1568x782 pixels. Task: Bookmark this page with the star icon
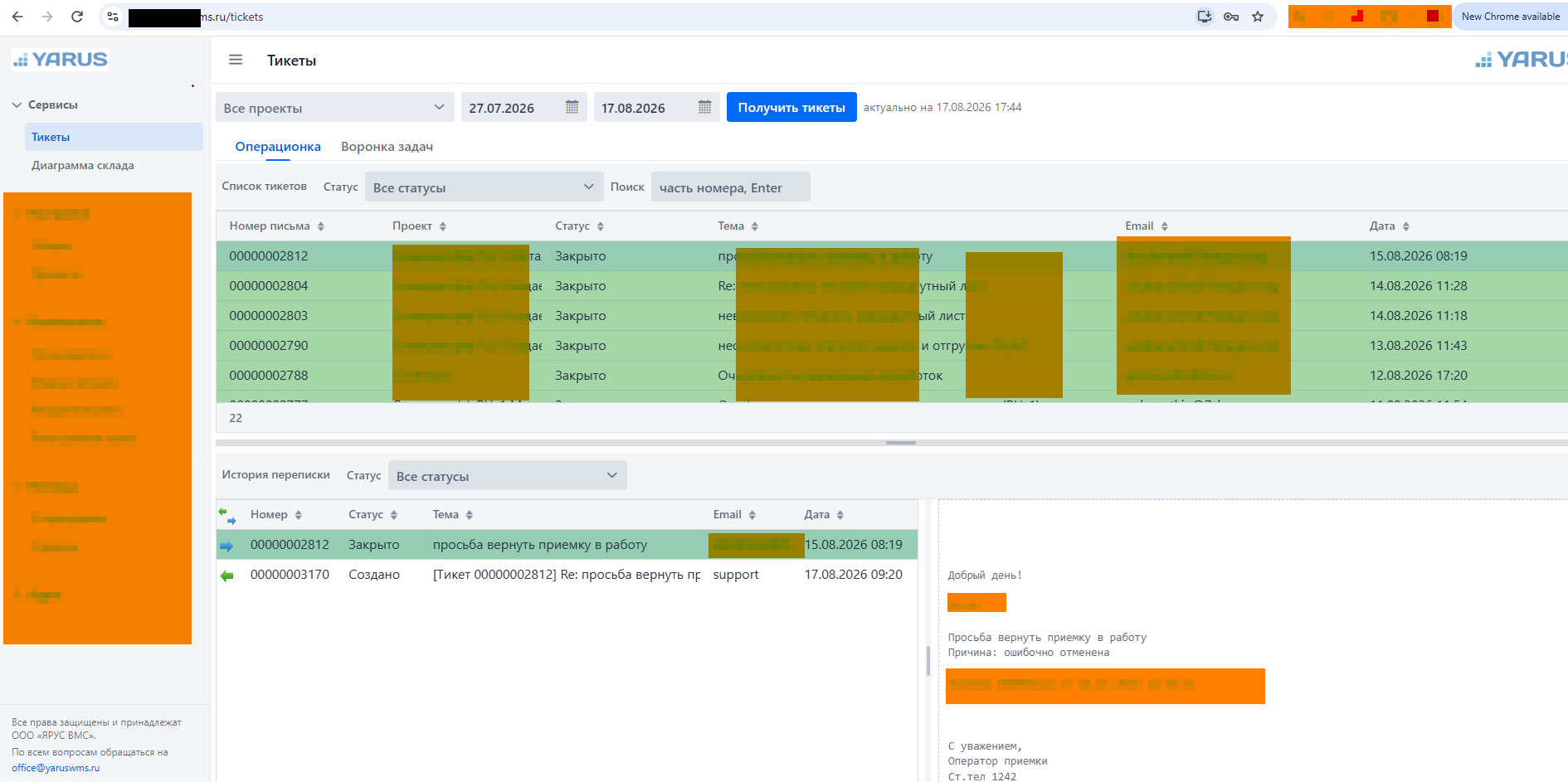(1258, 17)
